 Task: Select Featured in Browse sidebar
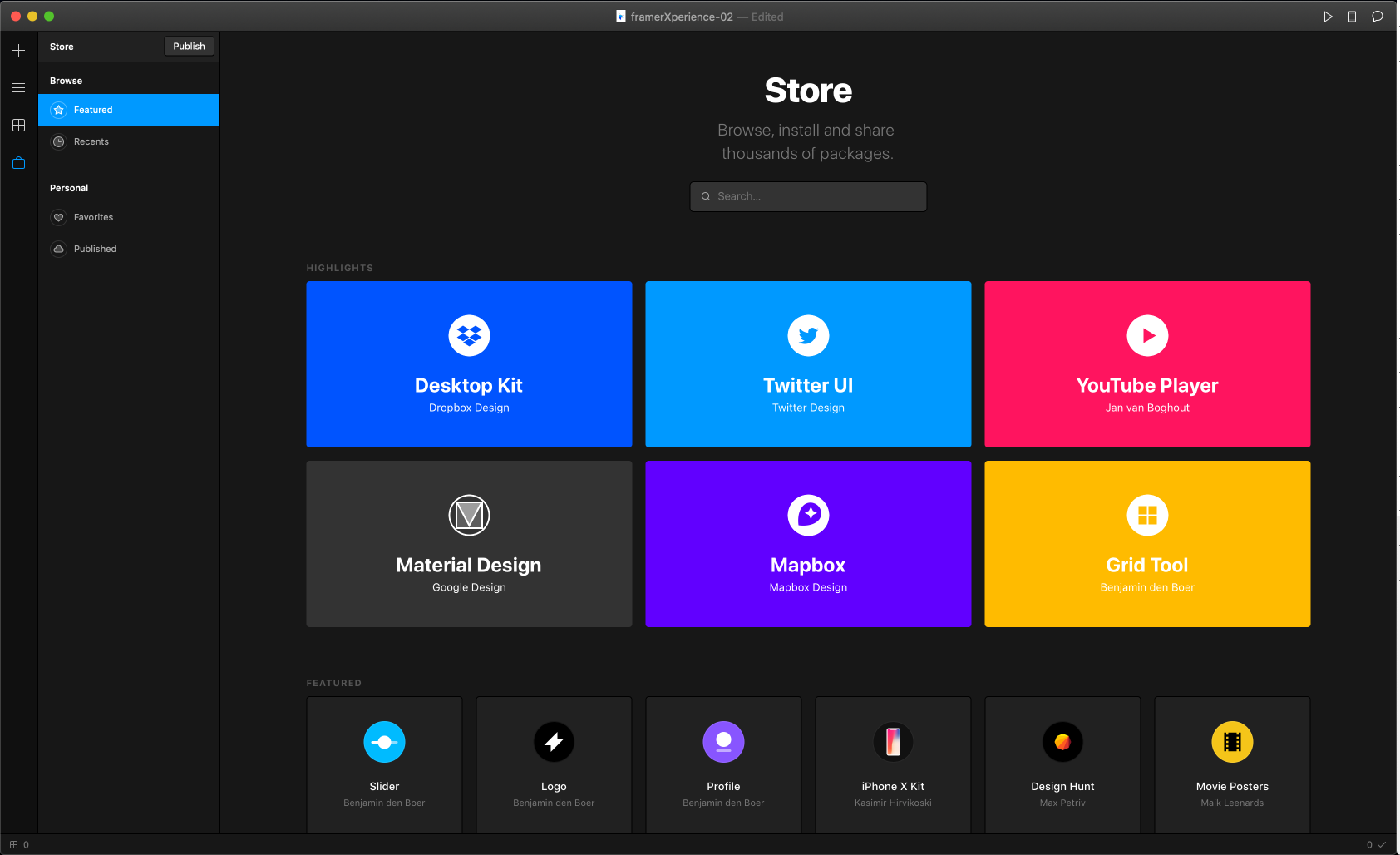pyautogui.click(x=129, y=110)
